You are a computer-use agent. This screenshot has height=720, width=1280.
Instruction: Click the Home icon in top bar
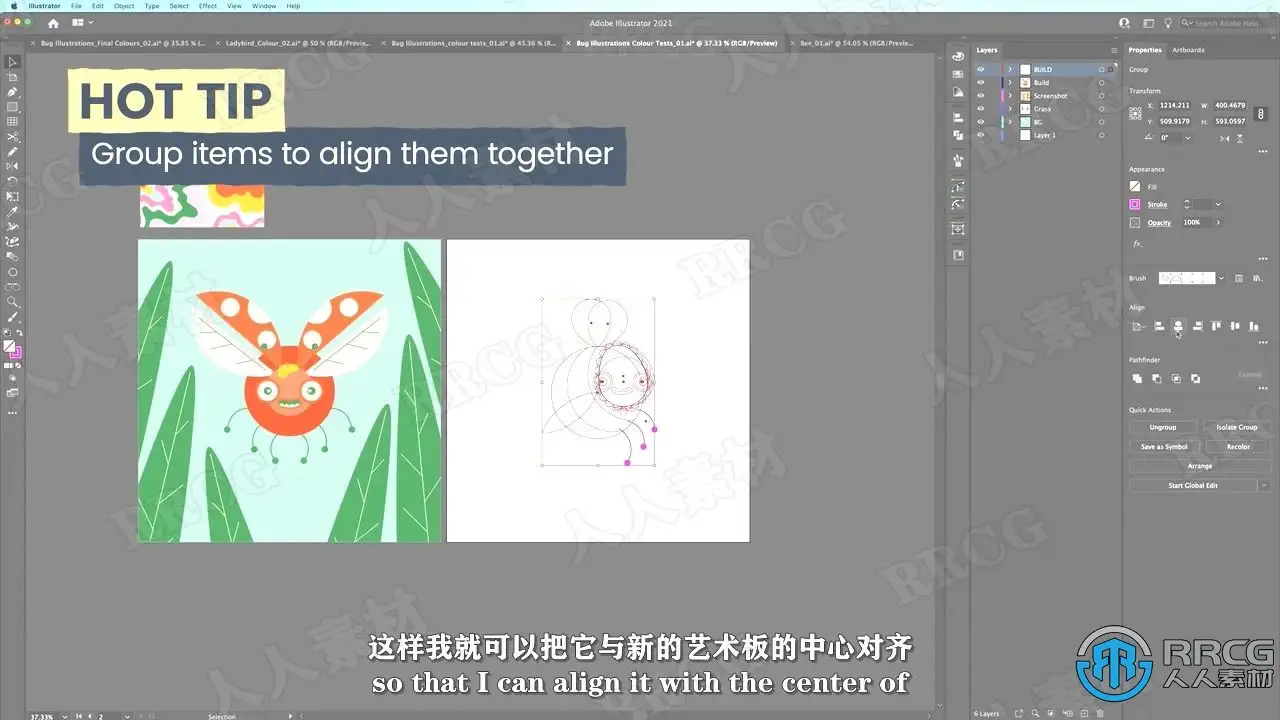[53, 22]
